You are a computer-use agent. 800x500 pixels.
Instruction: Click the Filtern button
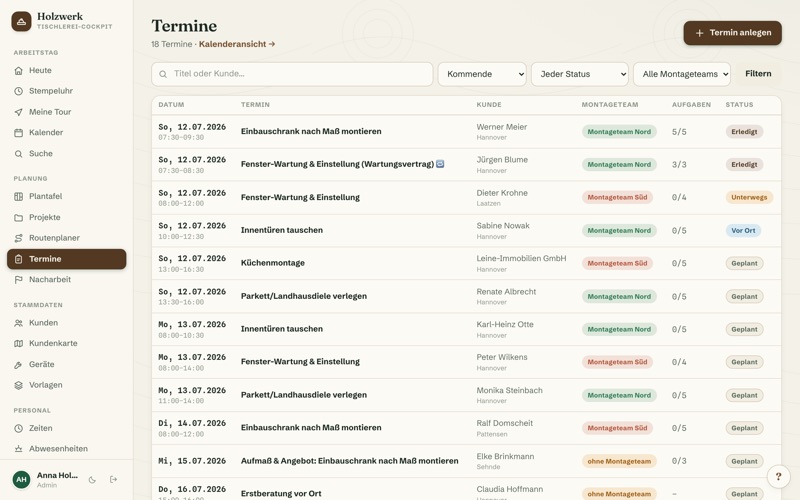[758, 74]
